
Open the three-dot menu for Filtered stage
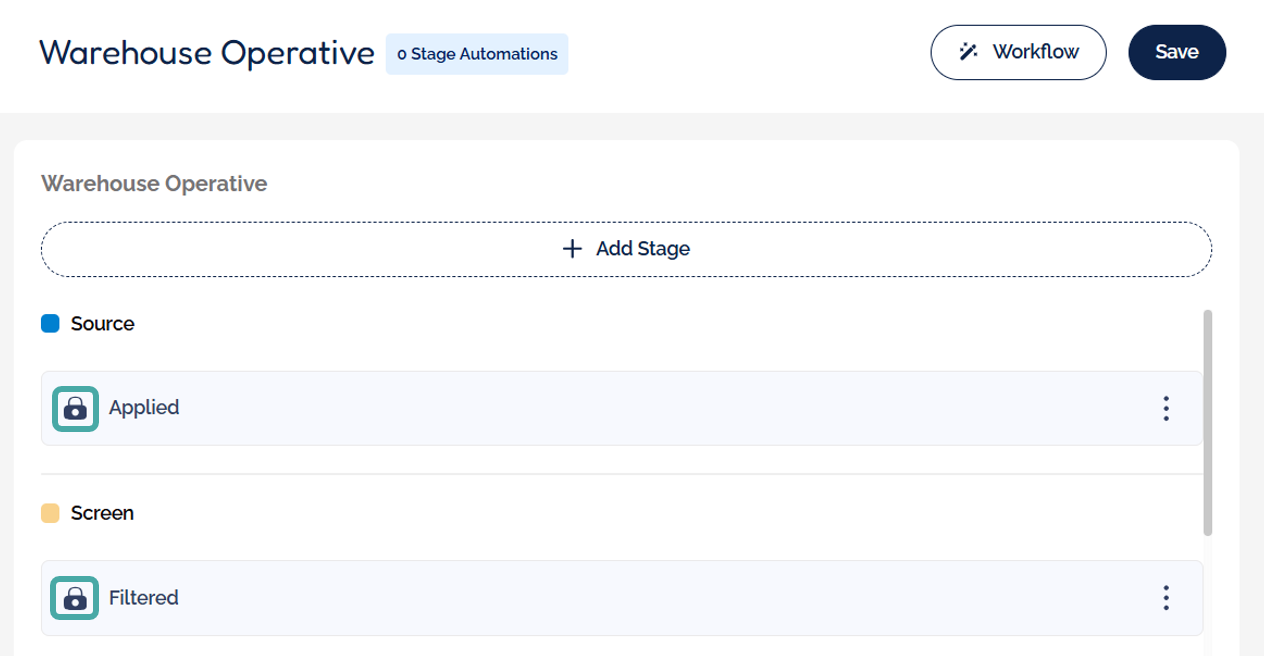(1165, 598)
